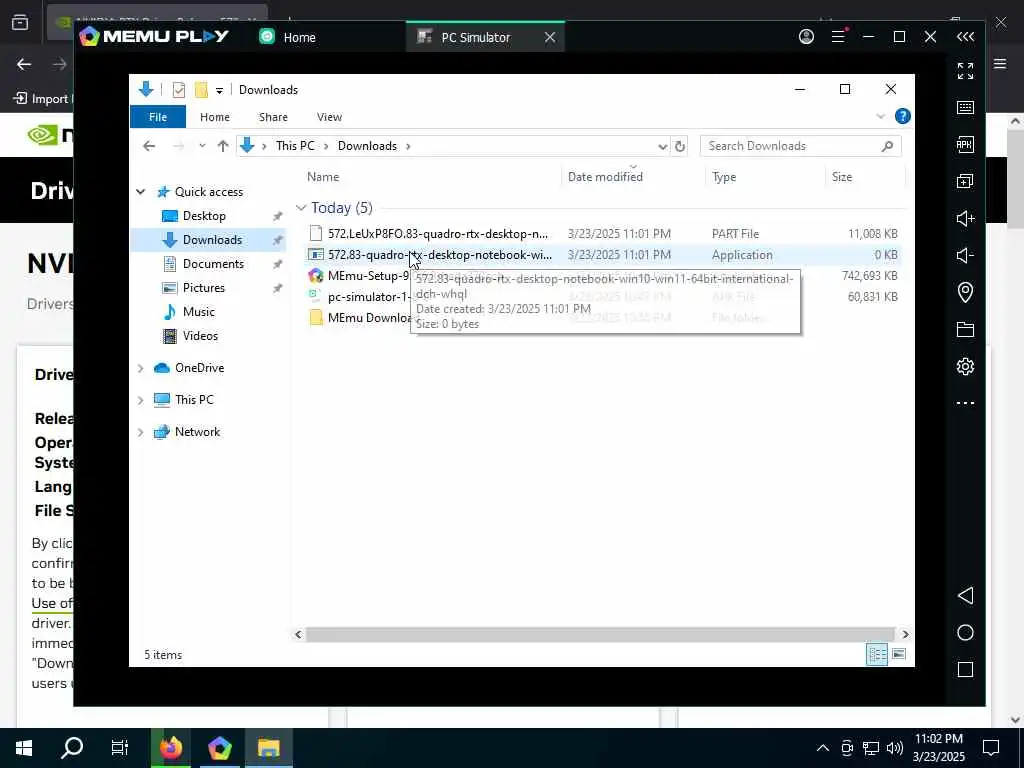Open taskbar search magnifier

tap(72, 748)
